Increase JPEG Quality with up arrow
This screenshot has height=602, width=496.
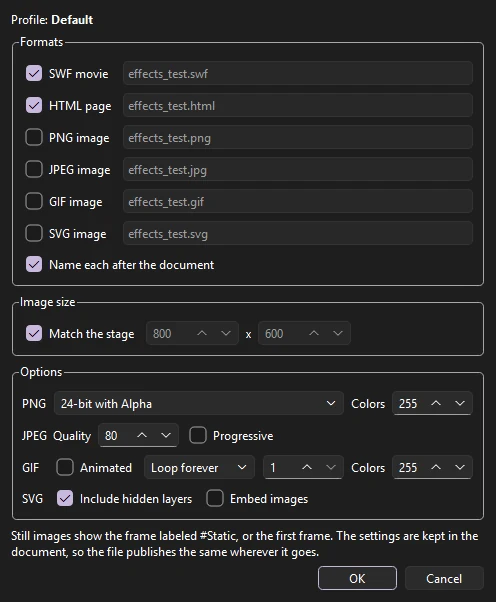pyautogui.click(x=142, y=435)
